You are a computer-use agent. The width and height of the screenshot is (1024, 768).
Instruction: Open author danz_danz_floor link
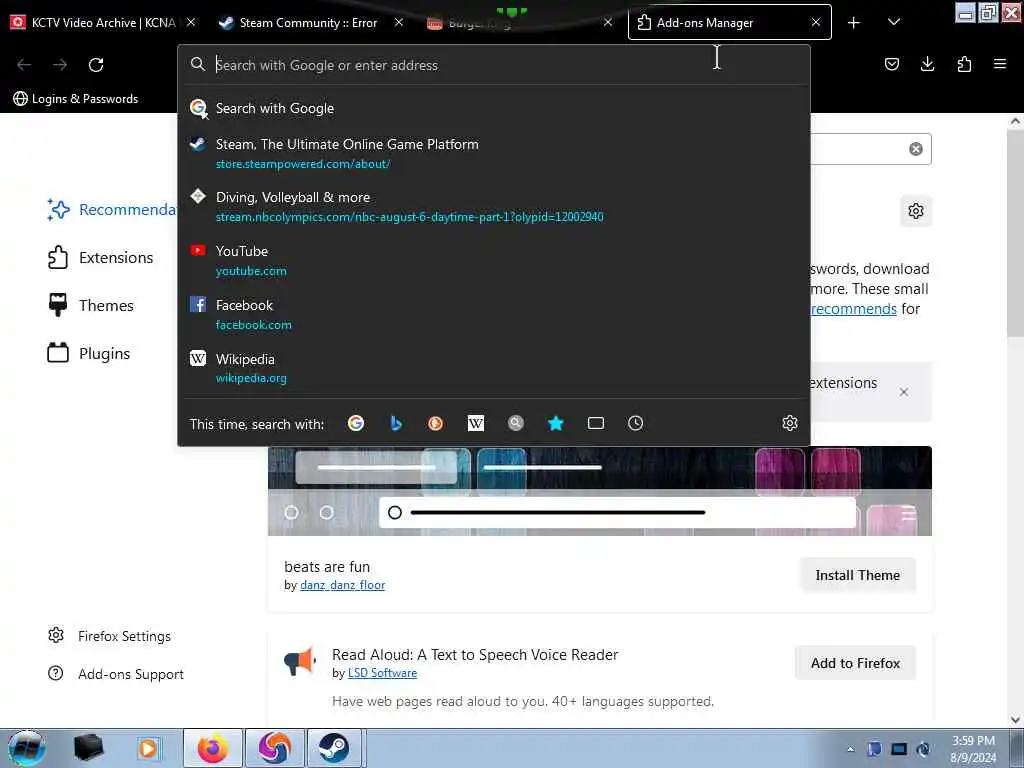click(x=342, y=585)
